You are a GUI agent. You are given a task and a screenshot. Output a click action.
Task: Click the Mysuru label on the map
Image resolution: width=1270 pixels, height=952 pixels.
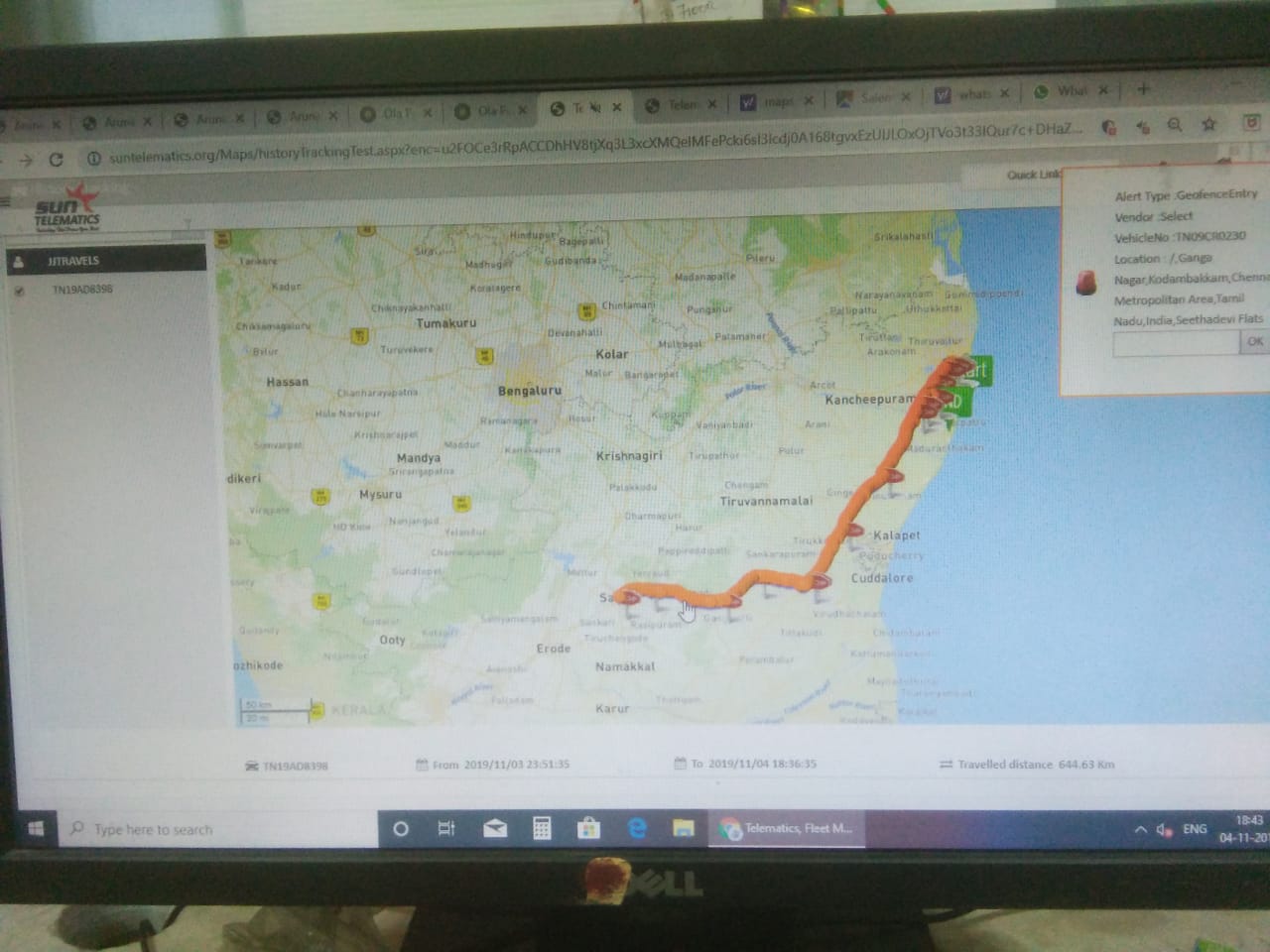(x=381, y=494)
